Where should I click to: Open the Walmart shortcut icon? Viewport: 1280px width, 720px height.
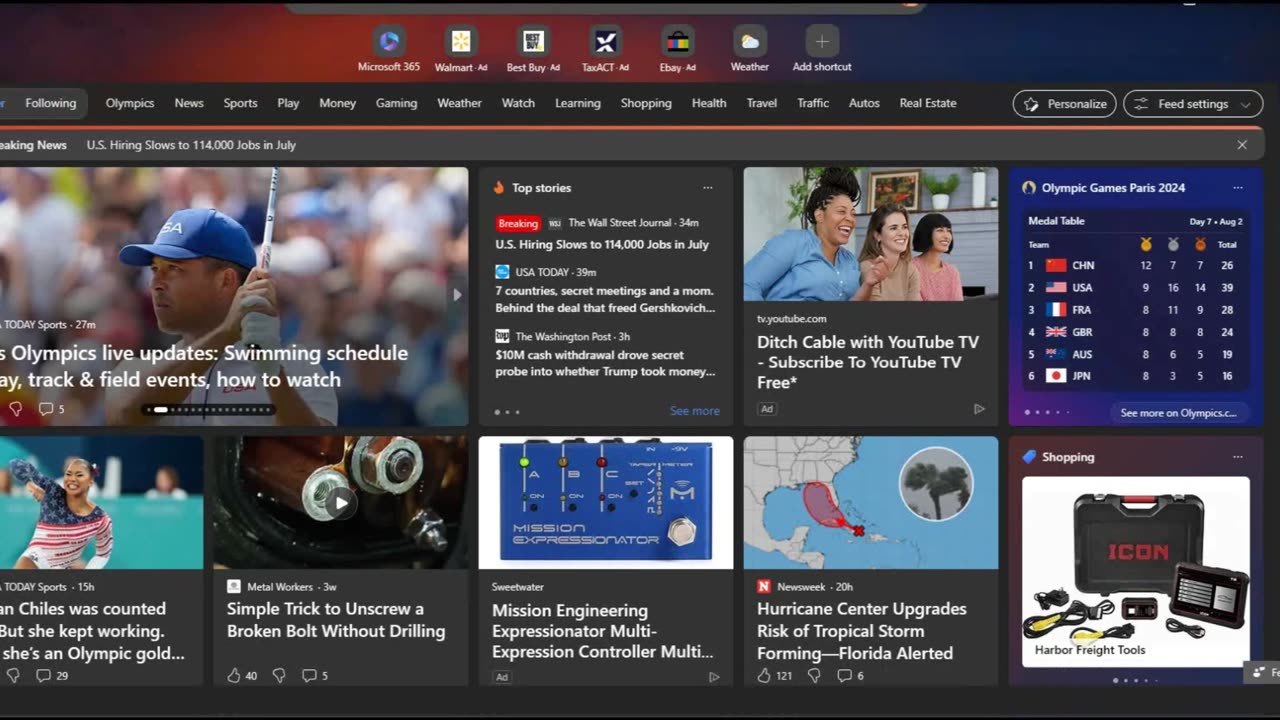[x=461, y=41]
